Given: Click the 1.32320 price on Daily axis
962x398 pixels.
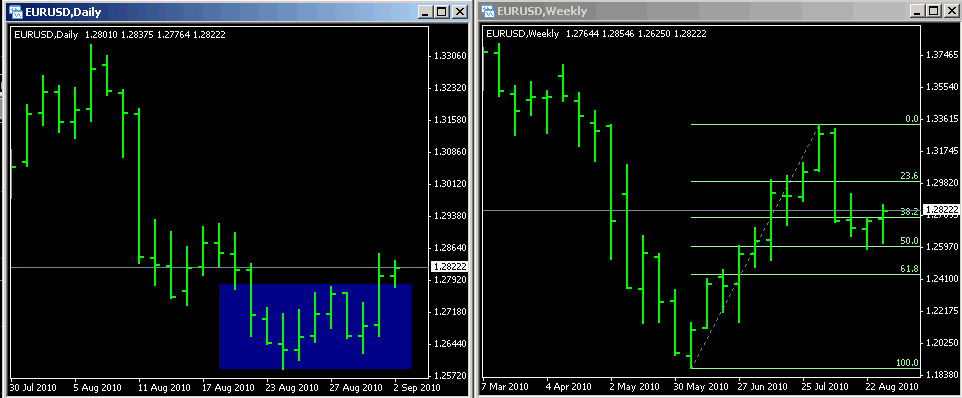Looking at the screenshot, I should pos(450,88).
